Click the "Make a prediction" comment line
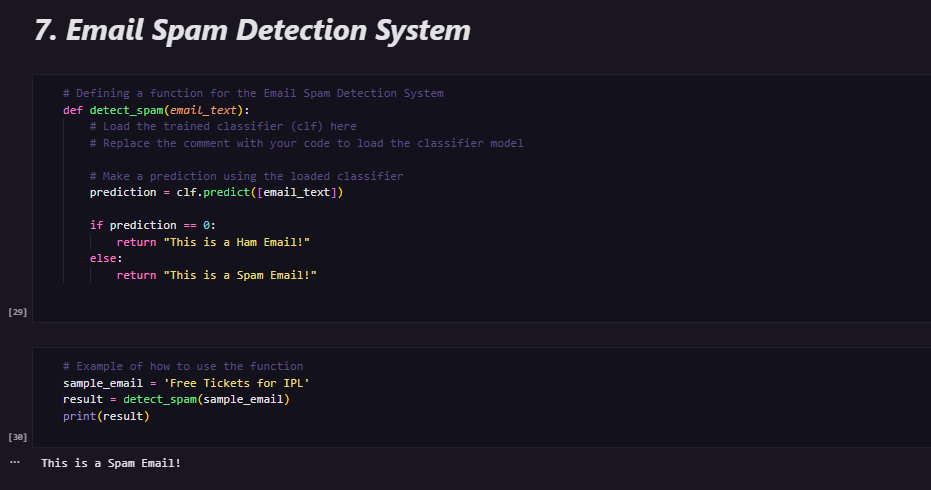The height and width of the screenshot is (490, 931). pyautogui.click(x=246, y=176)
